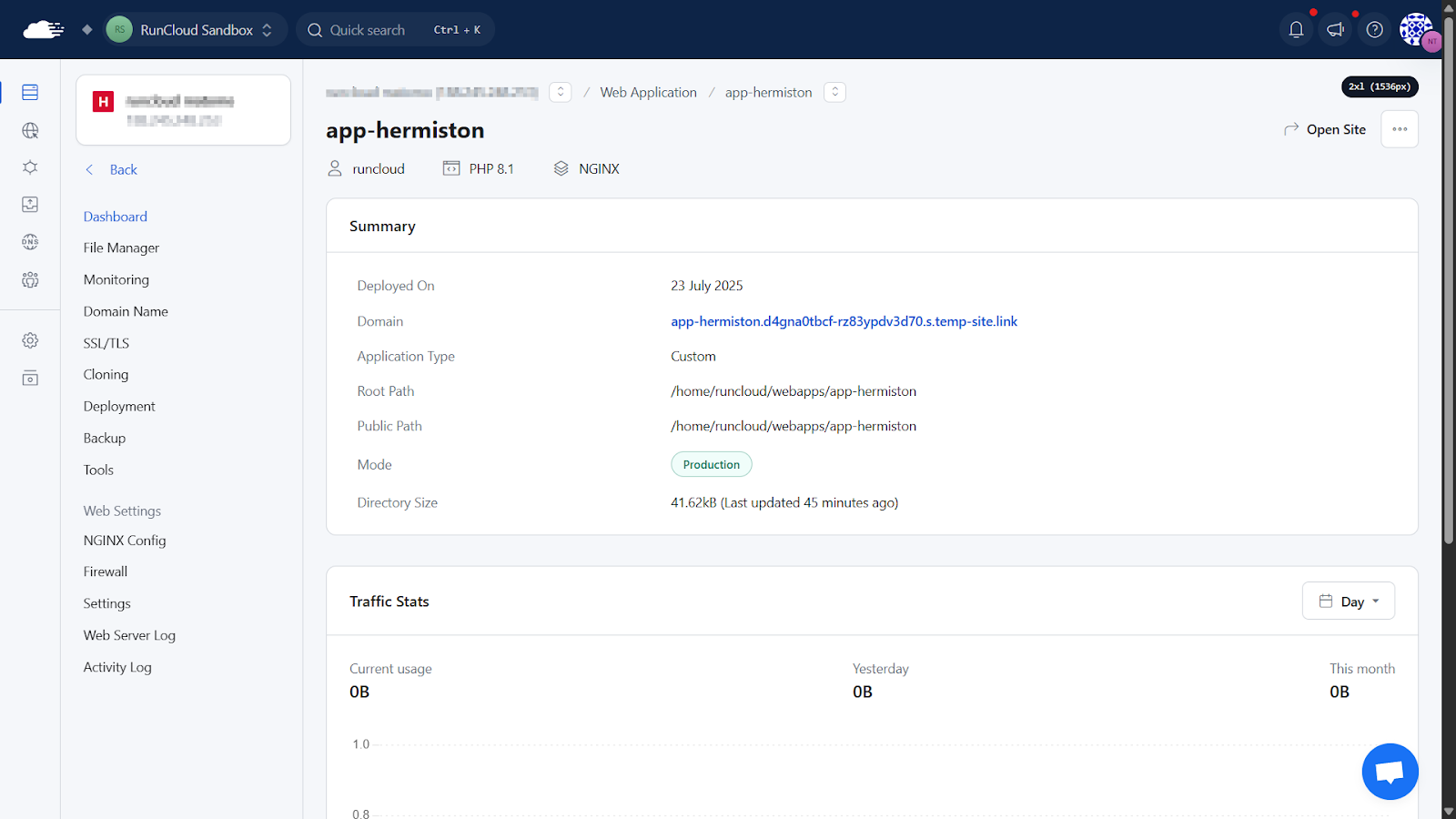This screenshot has width=1456, height=819.
Task: Open the app-hermiston temp-site domain link
Action: coord(844,321)
